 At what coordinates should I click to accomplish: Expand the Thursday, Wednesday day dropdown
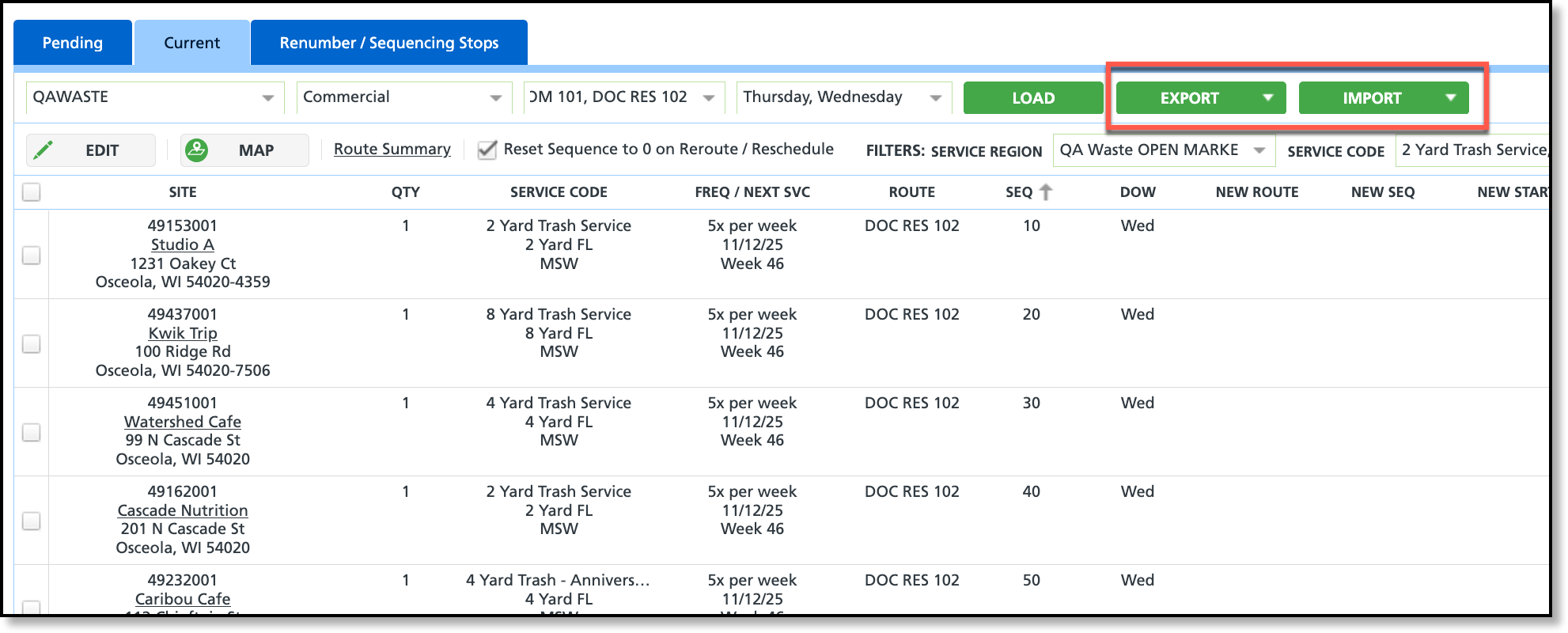[x=843, y=97]
